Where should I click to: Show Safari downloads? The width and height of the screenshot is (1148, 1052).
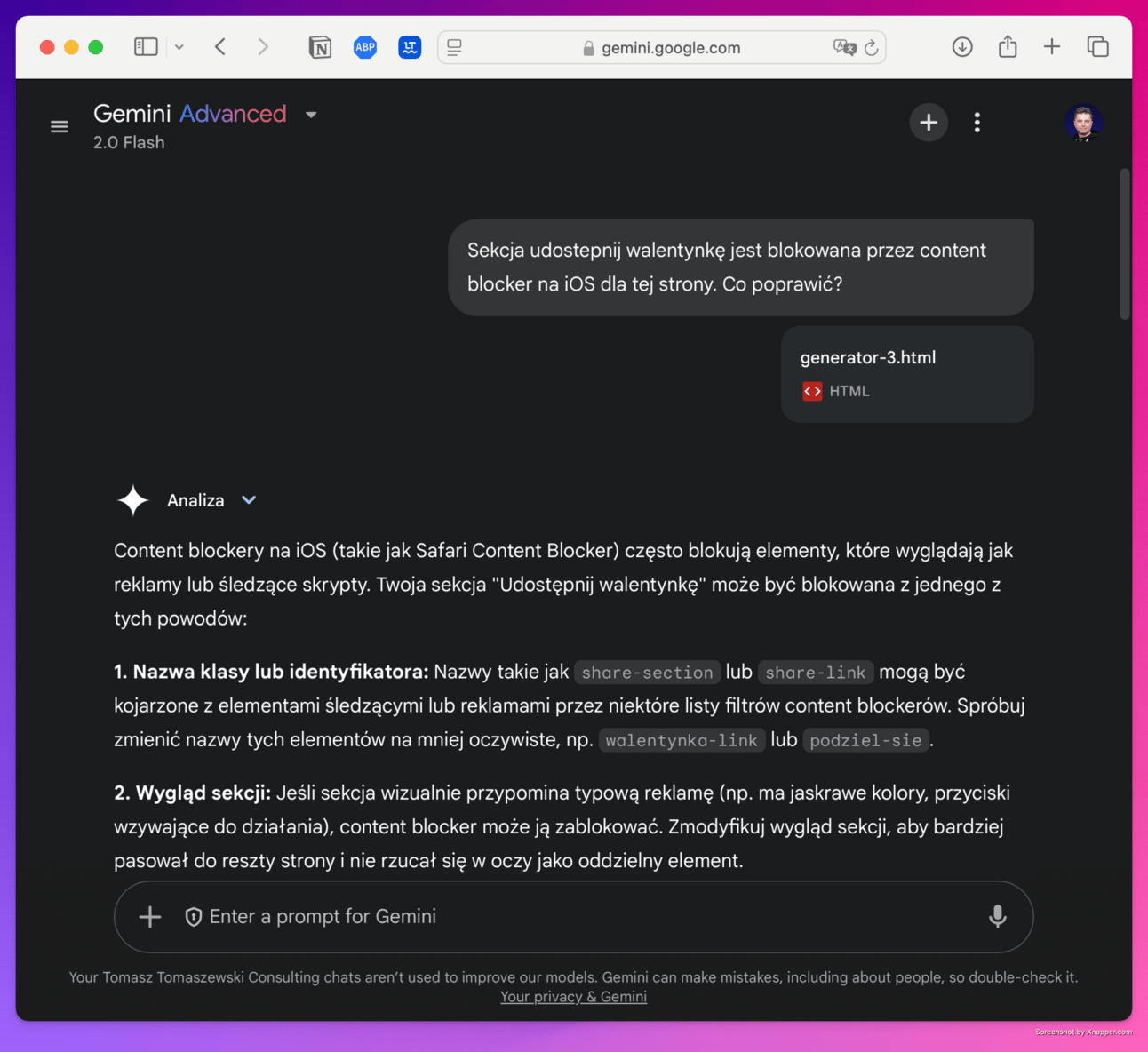(x=962, y=47)
